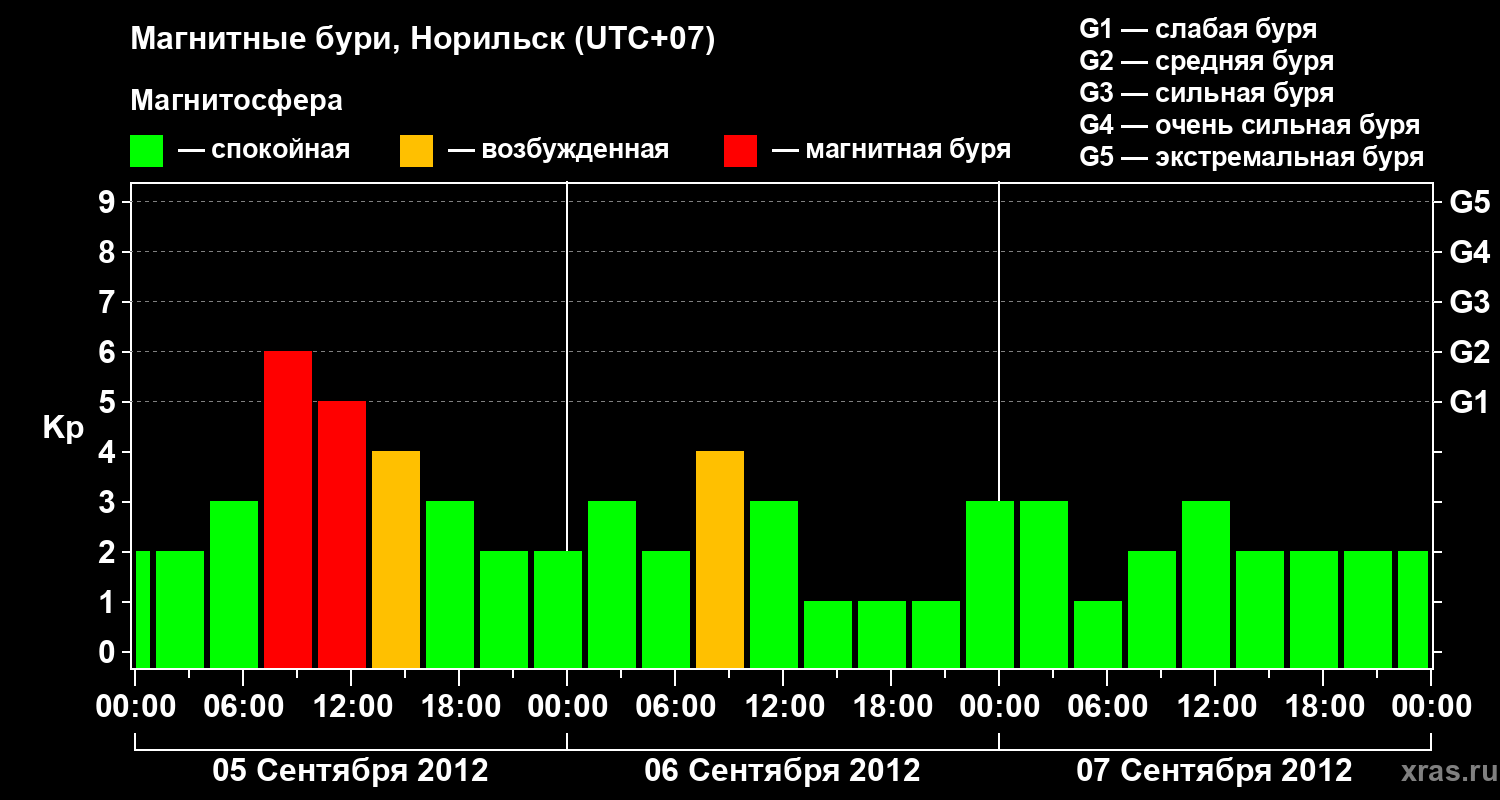Click the orange bar on 06 Сентября
This screenshot has height=800, width=1500.
(720, 559)
